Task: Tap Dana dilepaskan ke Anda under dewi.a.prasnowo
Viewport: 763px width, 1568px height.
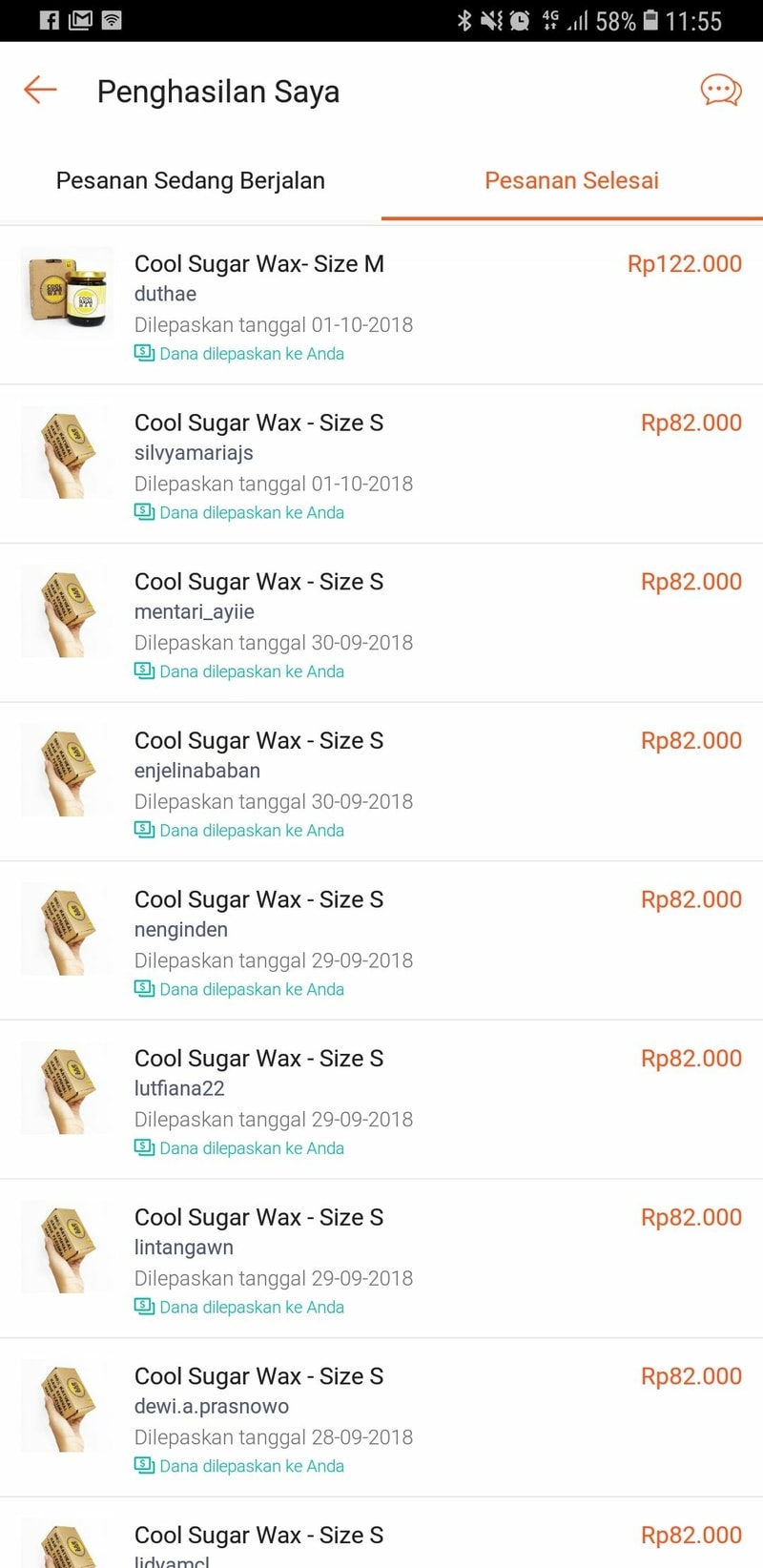Action: (x=251, y=1466)
